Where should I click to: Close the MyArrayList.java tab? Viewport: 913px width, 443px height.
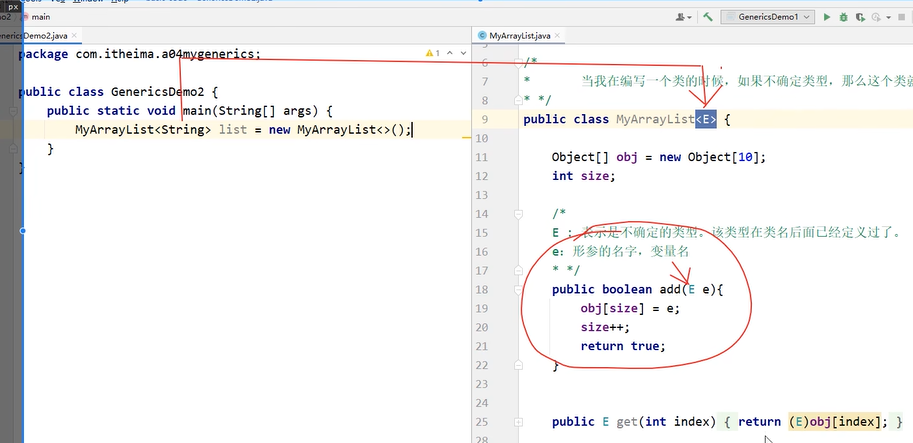point(557,36)
